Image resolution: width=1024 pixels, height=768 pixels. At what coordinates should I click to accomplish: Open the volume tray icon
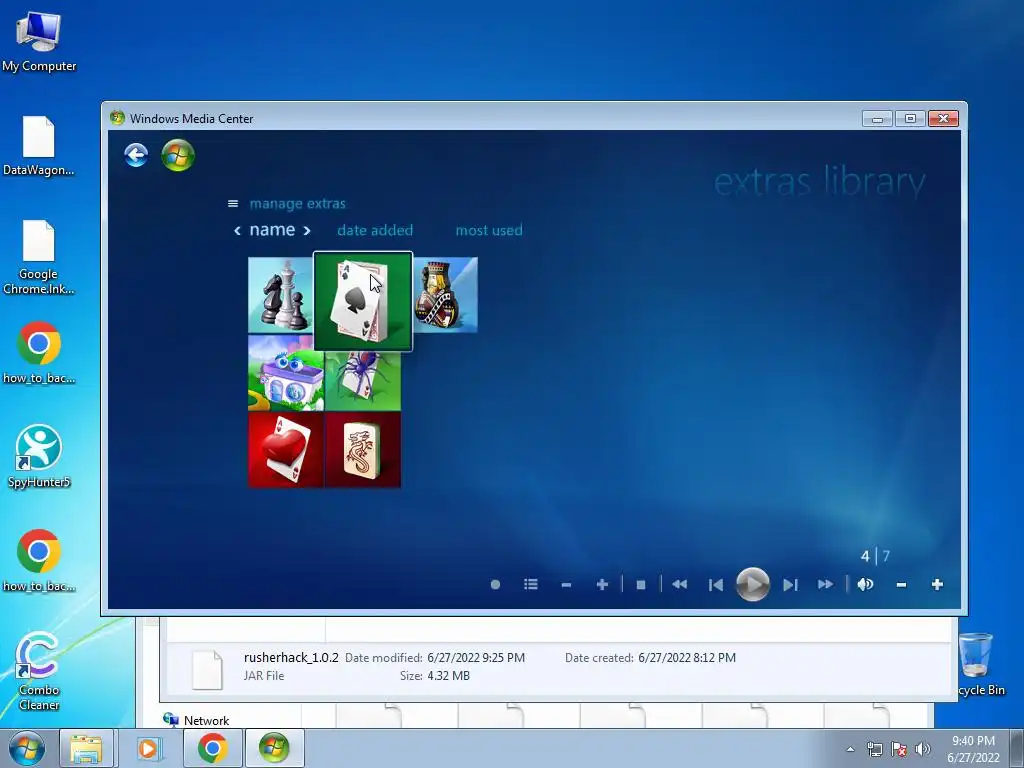923,749
